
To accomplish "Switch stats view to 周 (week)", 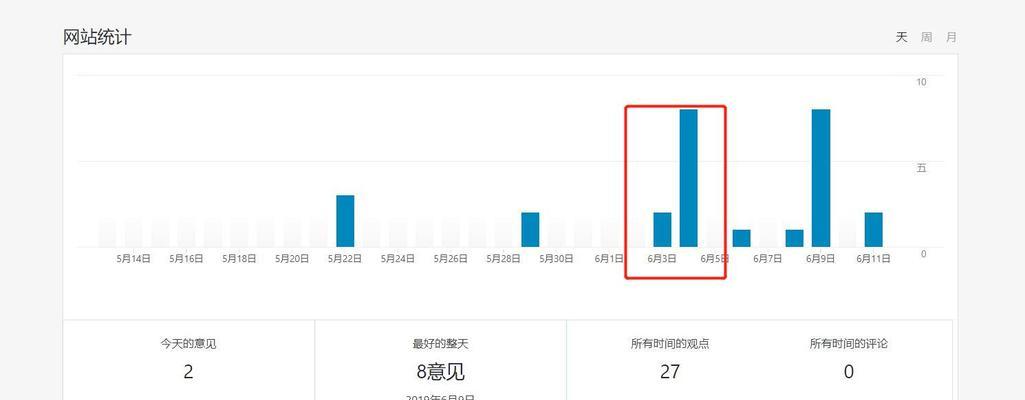I will (x=926, y=37).
